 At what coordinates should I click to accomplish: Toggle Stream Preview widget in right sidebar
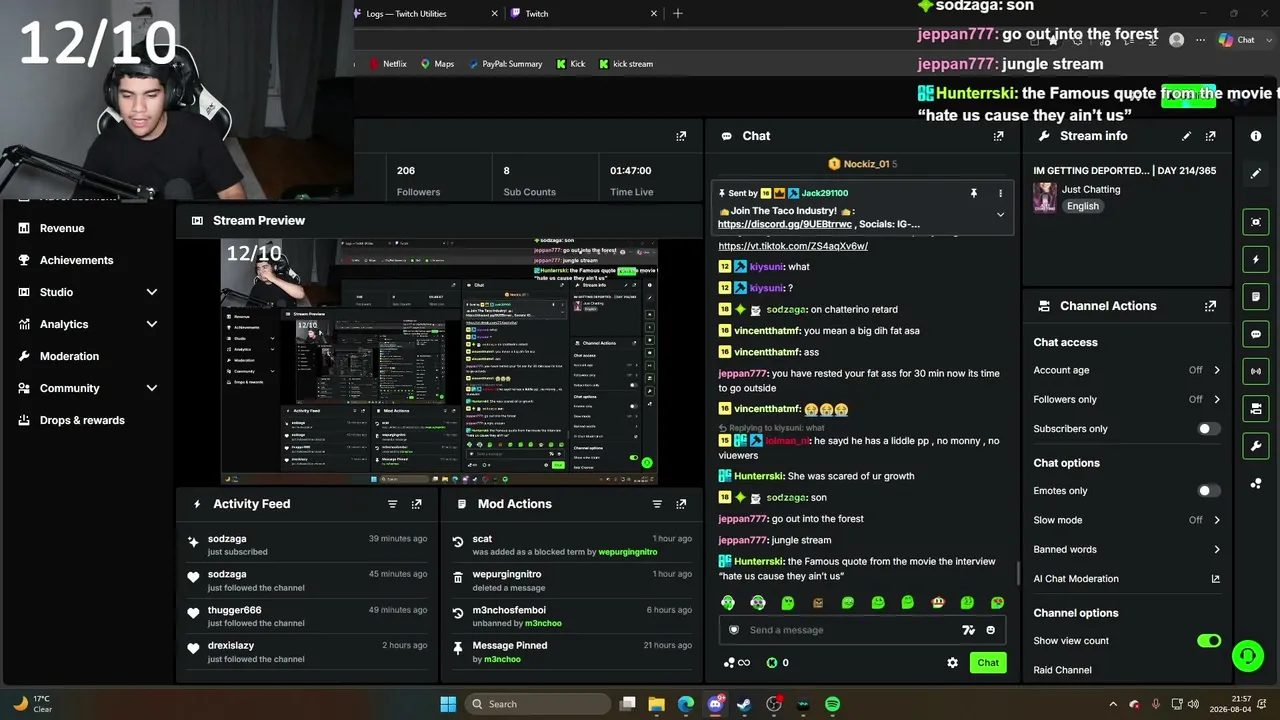tap(1256, 222)
